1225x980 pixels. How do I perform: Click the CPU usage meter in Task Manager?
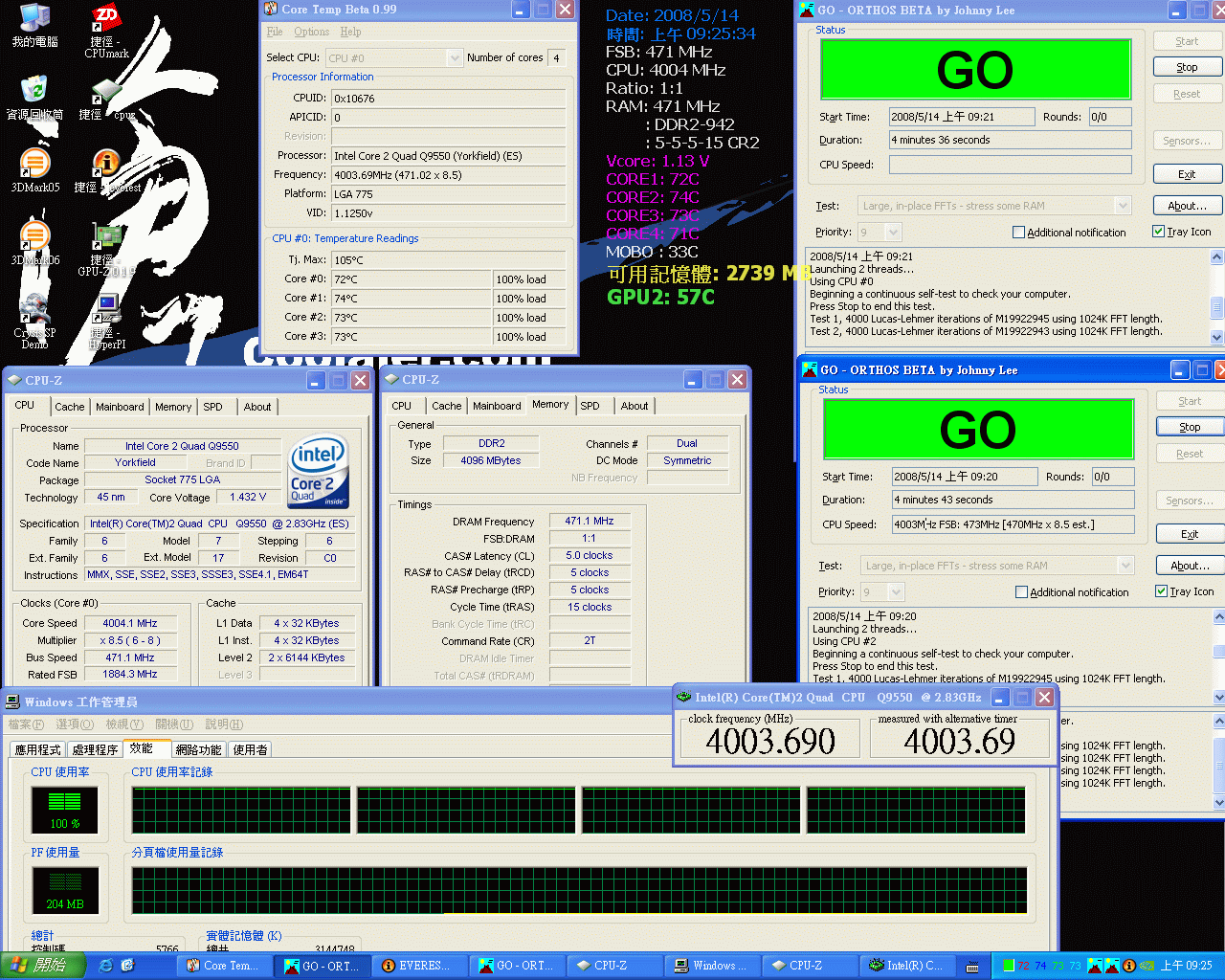click(65, 809)
